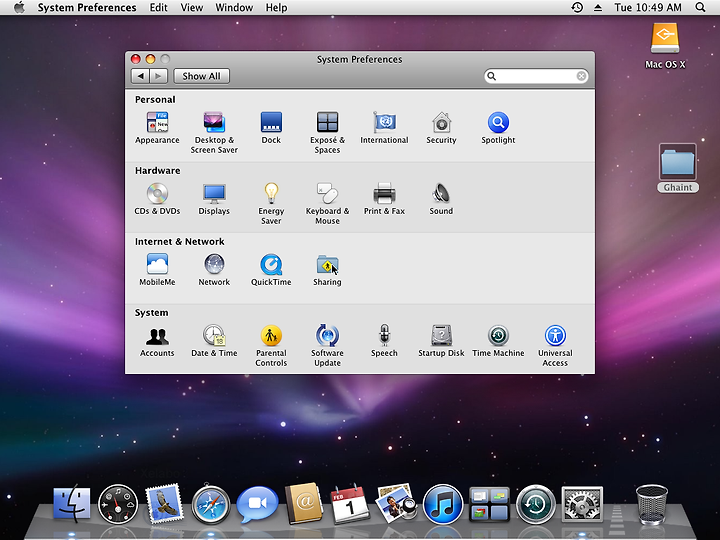The width and height of the screenshot is (720, 540).
Task: Open the Sharing preference pane
Action: 327,270
